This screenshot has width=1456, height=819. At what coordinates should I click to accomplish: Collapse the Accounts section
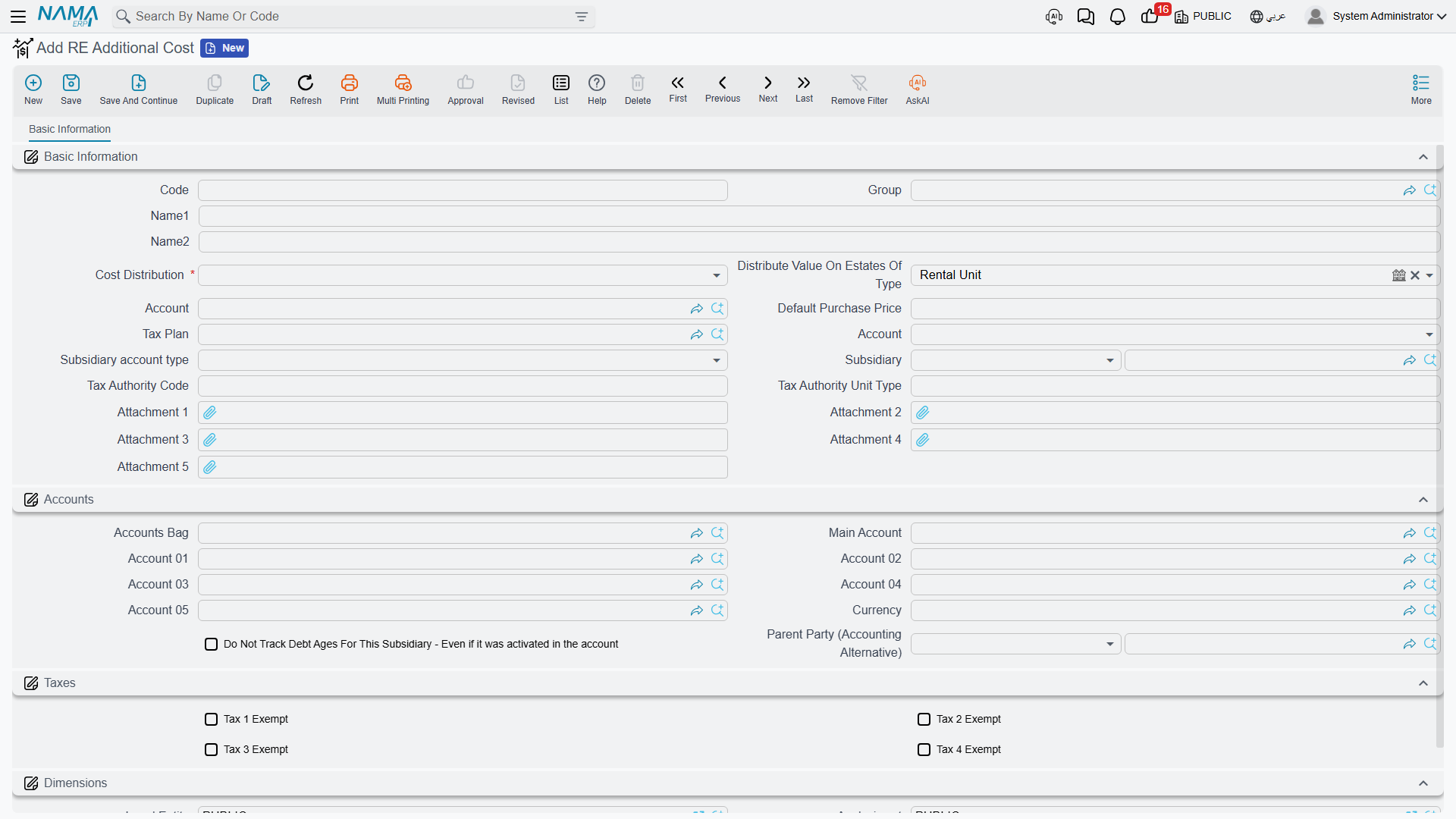pos(1423,500)
